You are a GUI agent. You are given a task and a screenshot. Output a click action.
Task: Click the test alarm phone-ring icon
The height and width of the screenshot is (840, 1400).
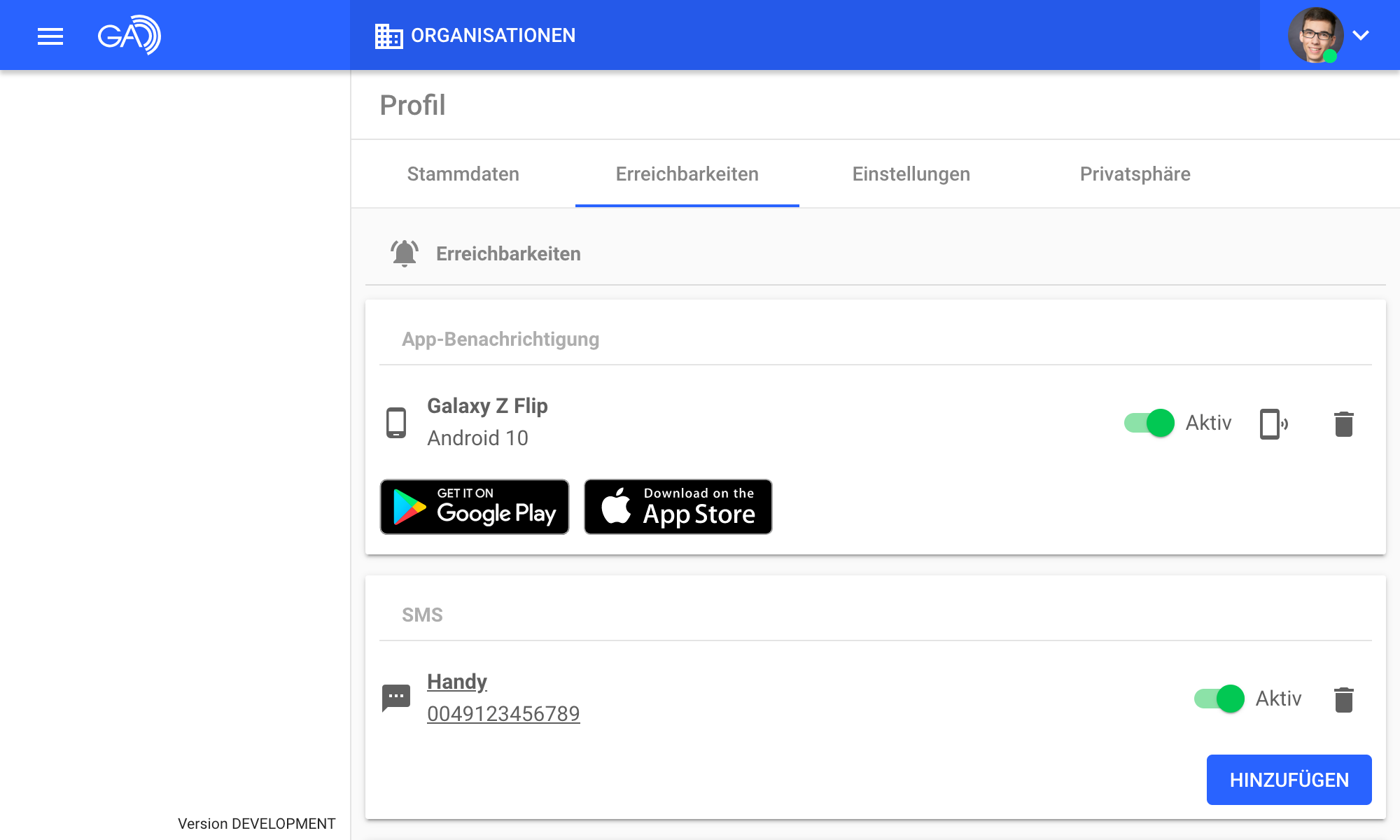(x=1273, y=423)
